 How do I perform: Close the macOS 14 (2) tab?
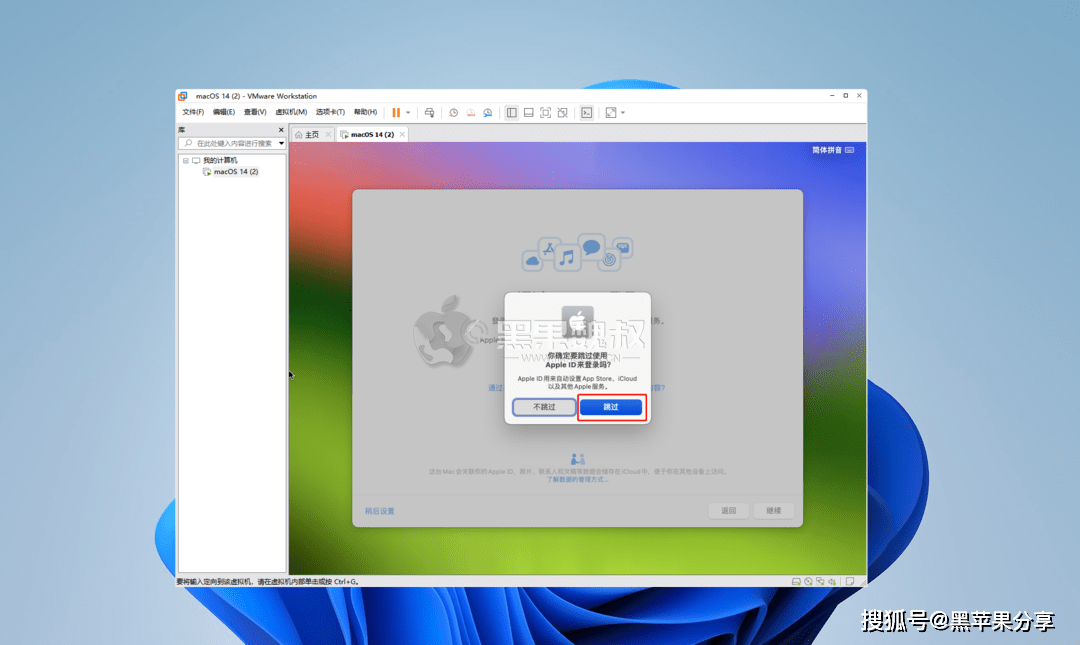[402, 134]
